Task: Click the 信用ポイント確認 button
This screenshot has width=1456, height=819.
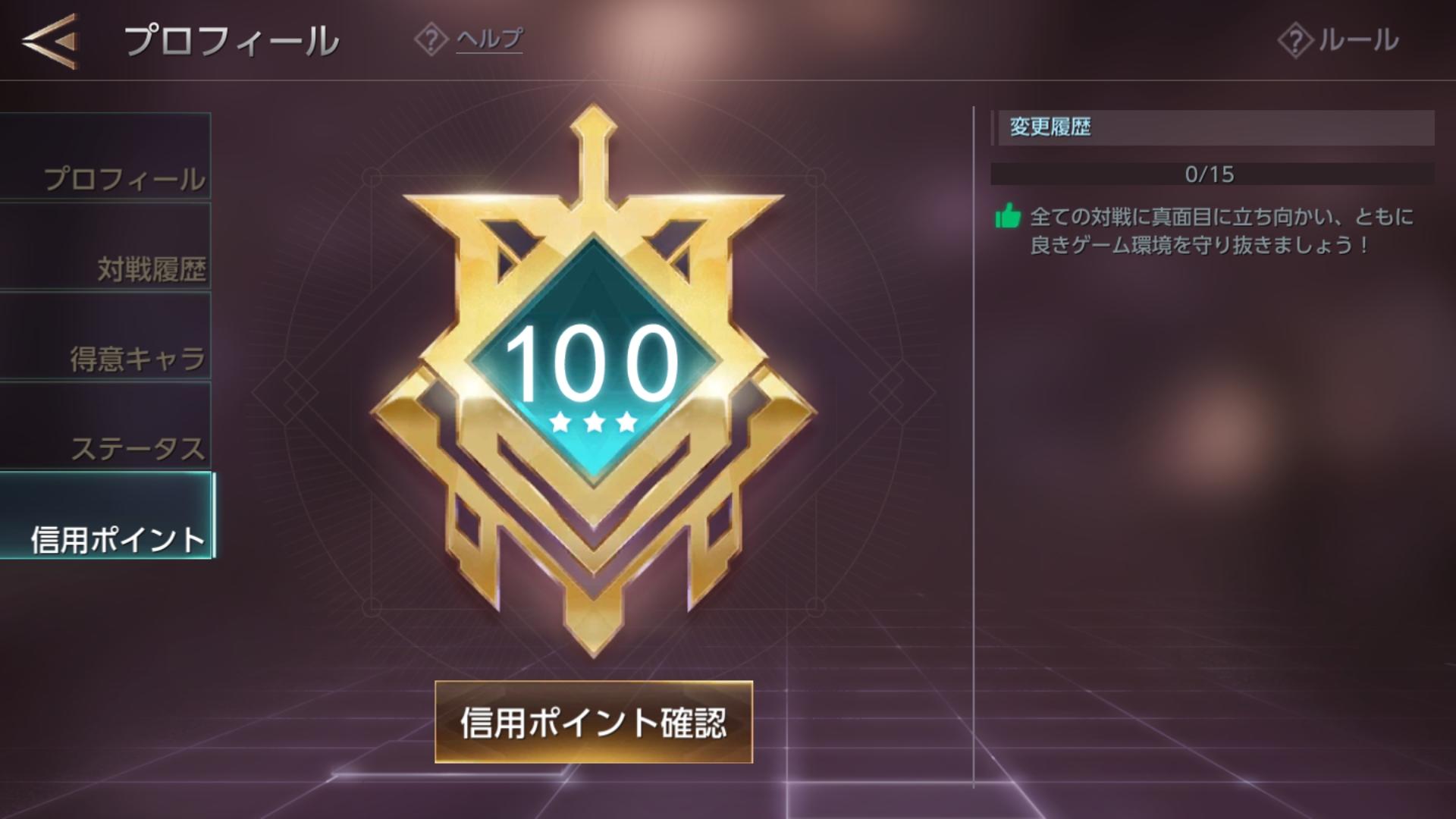Action: (594, 722)
